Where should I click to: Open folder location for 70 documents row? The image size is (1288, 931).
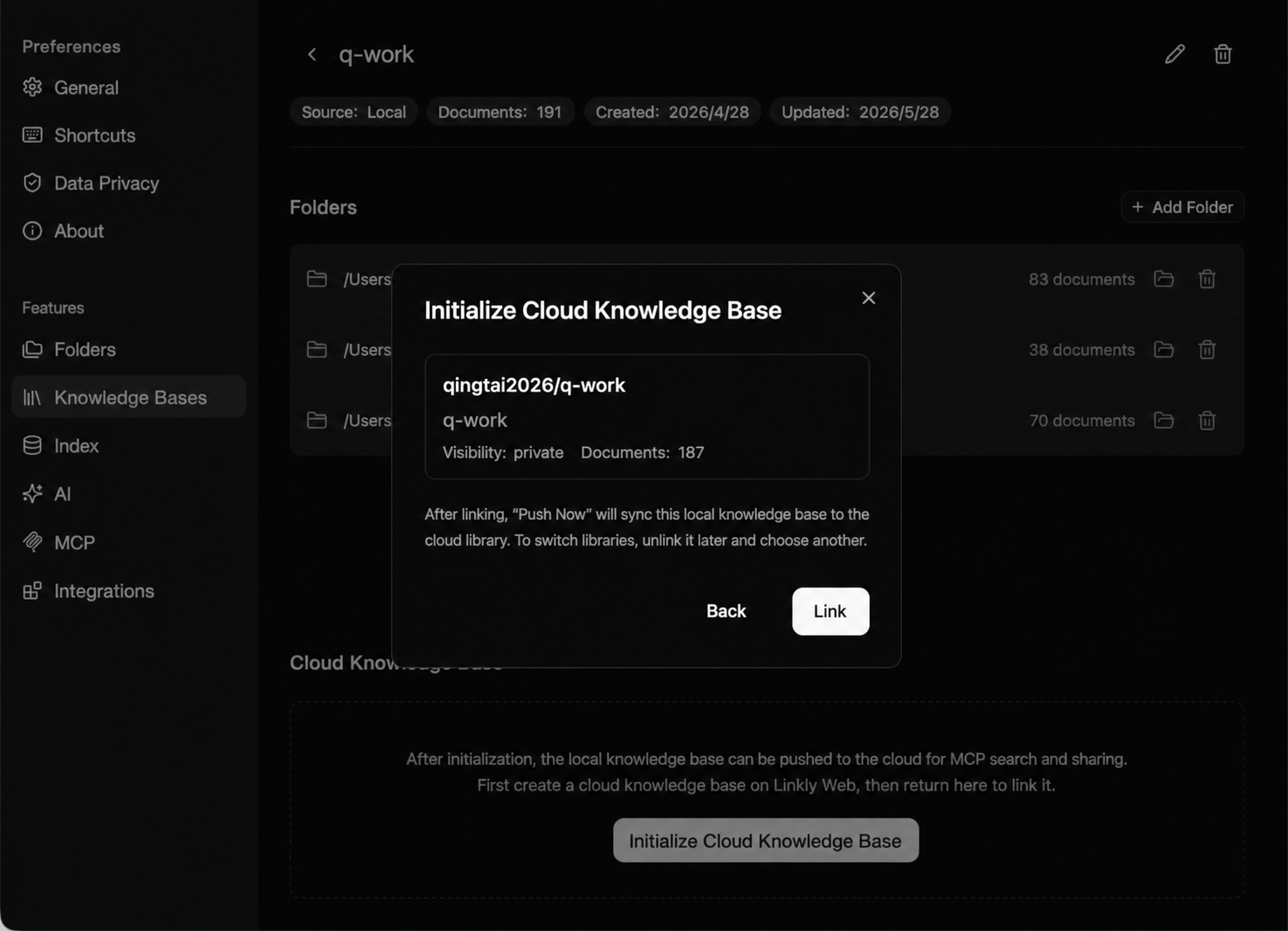(x=1163, y=420)
